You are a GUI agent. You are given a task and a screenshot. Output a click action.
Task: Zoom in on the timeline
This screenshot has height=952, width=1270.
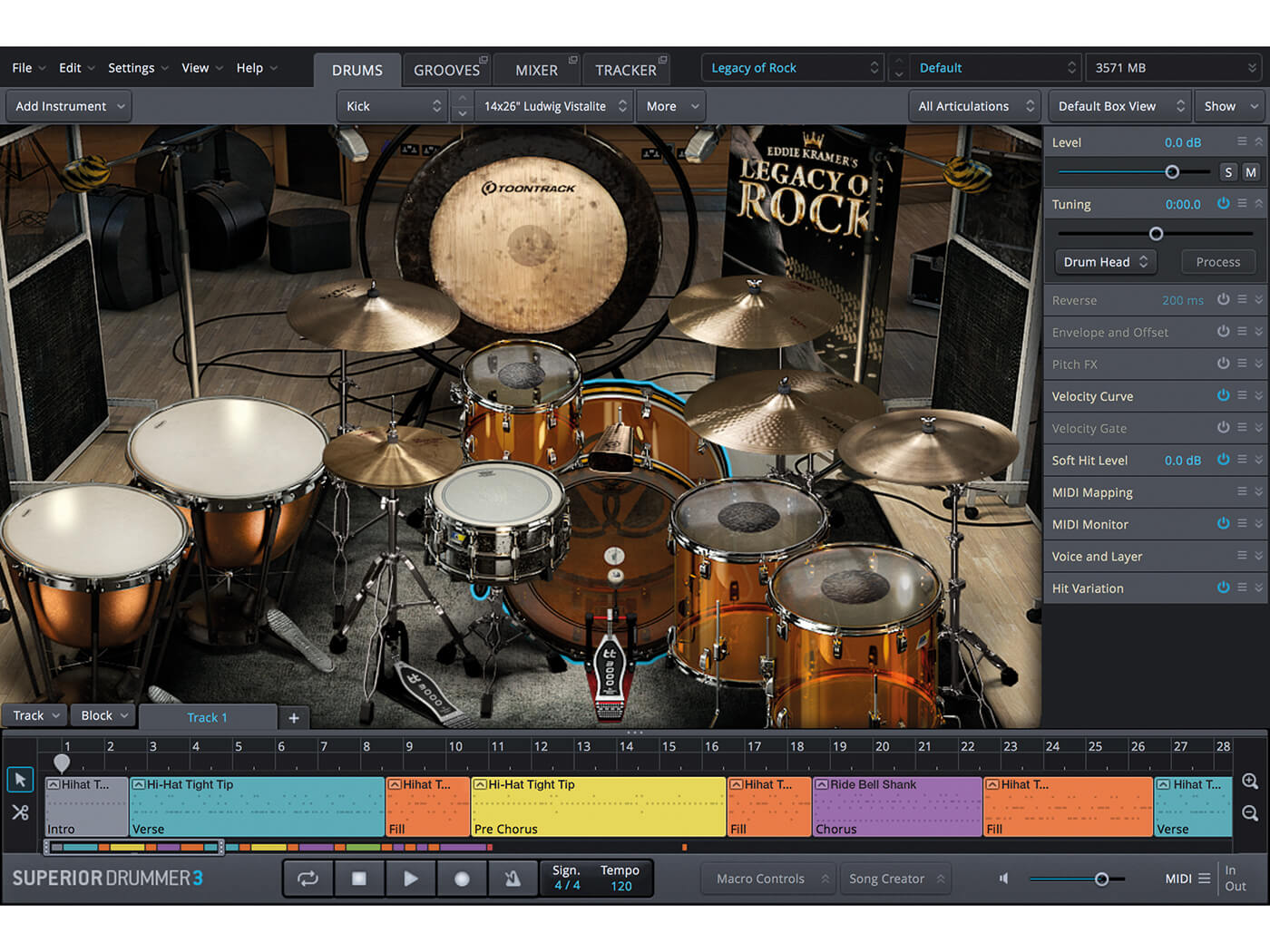tap(1250, 782)
